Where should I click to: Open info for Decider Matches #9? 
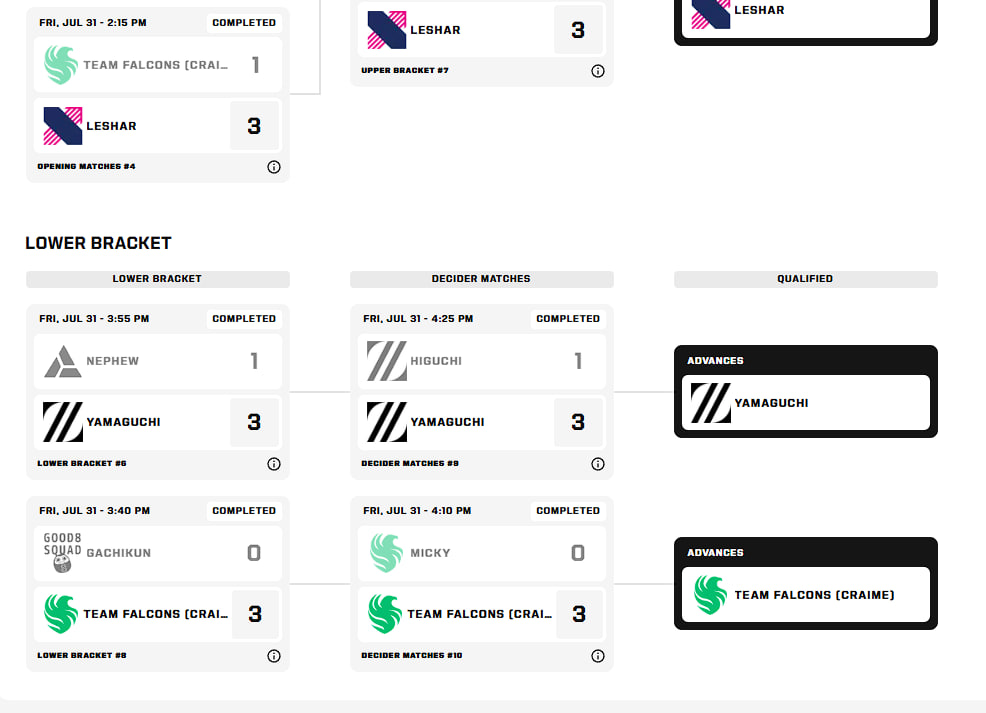[x=597, y=464]
